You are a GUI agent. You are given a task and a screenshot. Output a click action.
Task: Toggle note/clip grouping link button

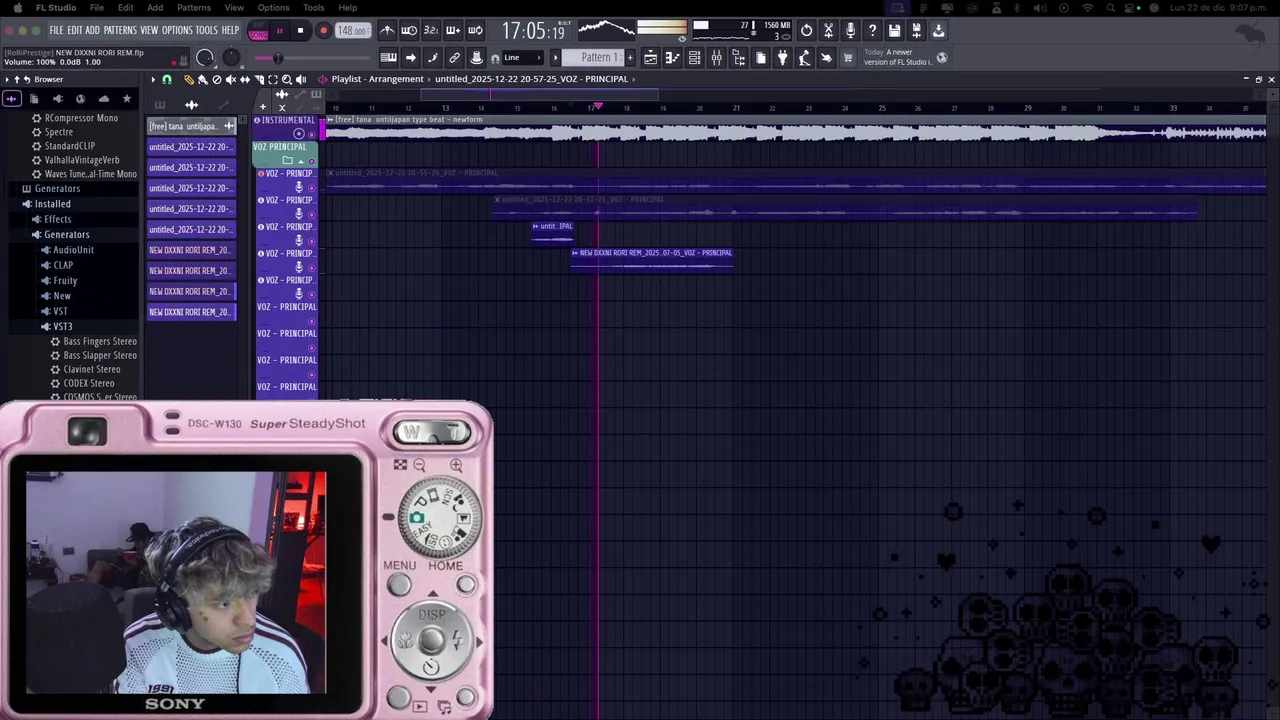pyautogui.click(x=454, y=58)
